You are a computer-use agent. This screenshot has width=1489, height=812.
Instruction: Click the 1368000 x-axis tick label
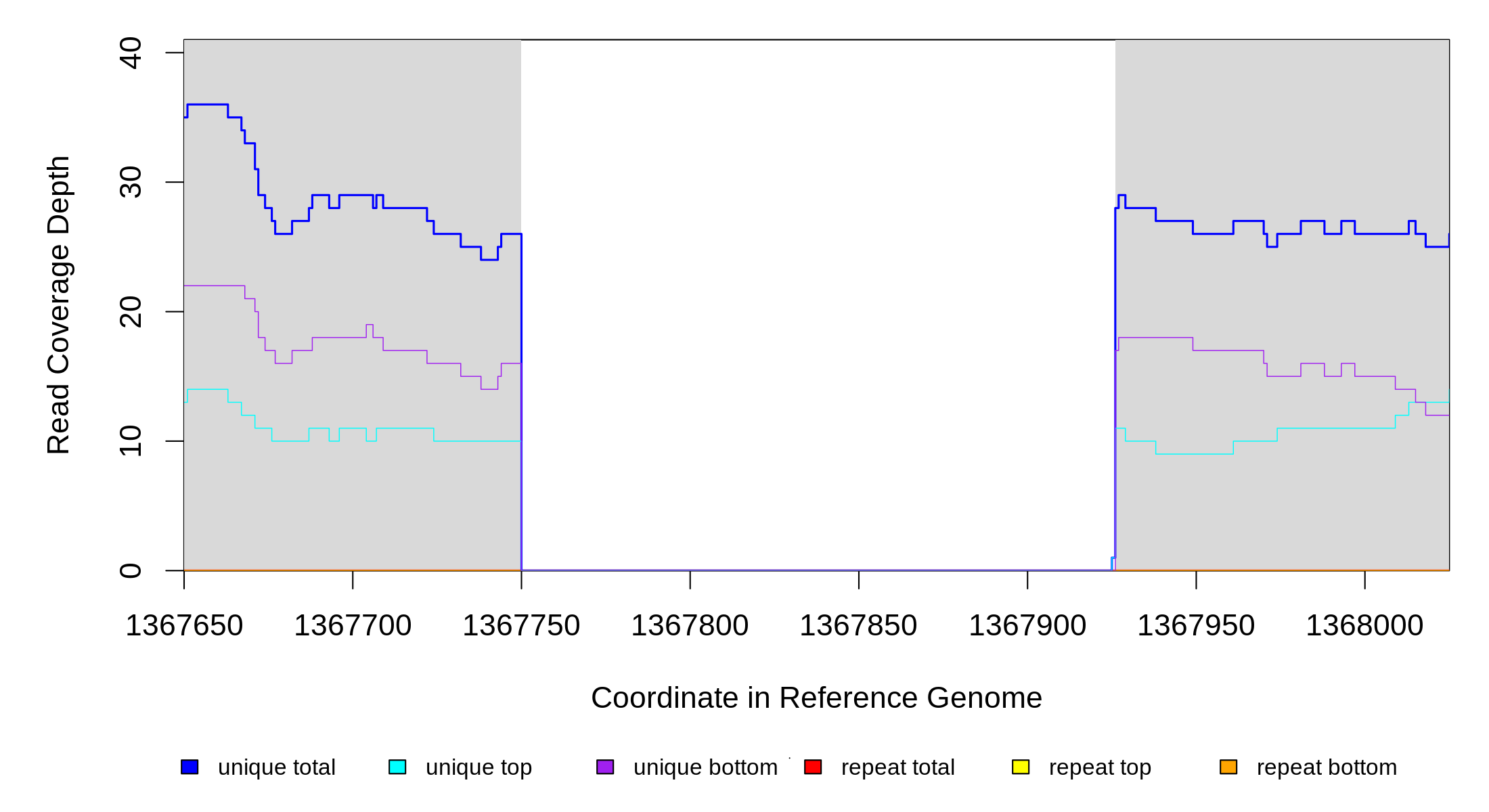[1364, 625]
